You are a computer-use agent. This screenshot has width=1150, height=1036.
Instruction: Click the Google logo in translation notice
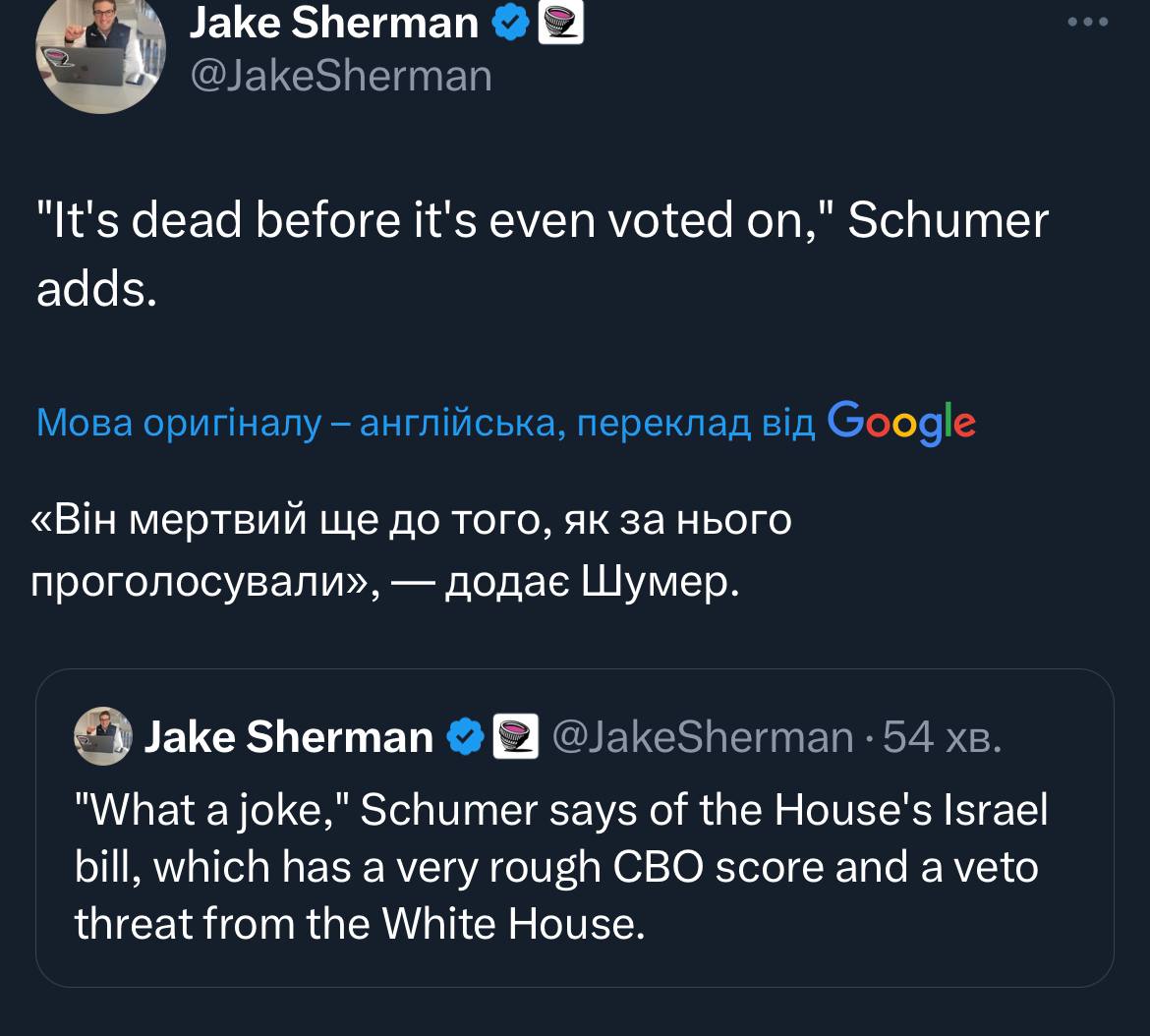click(901, 422)
